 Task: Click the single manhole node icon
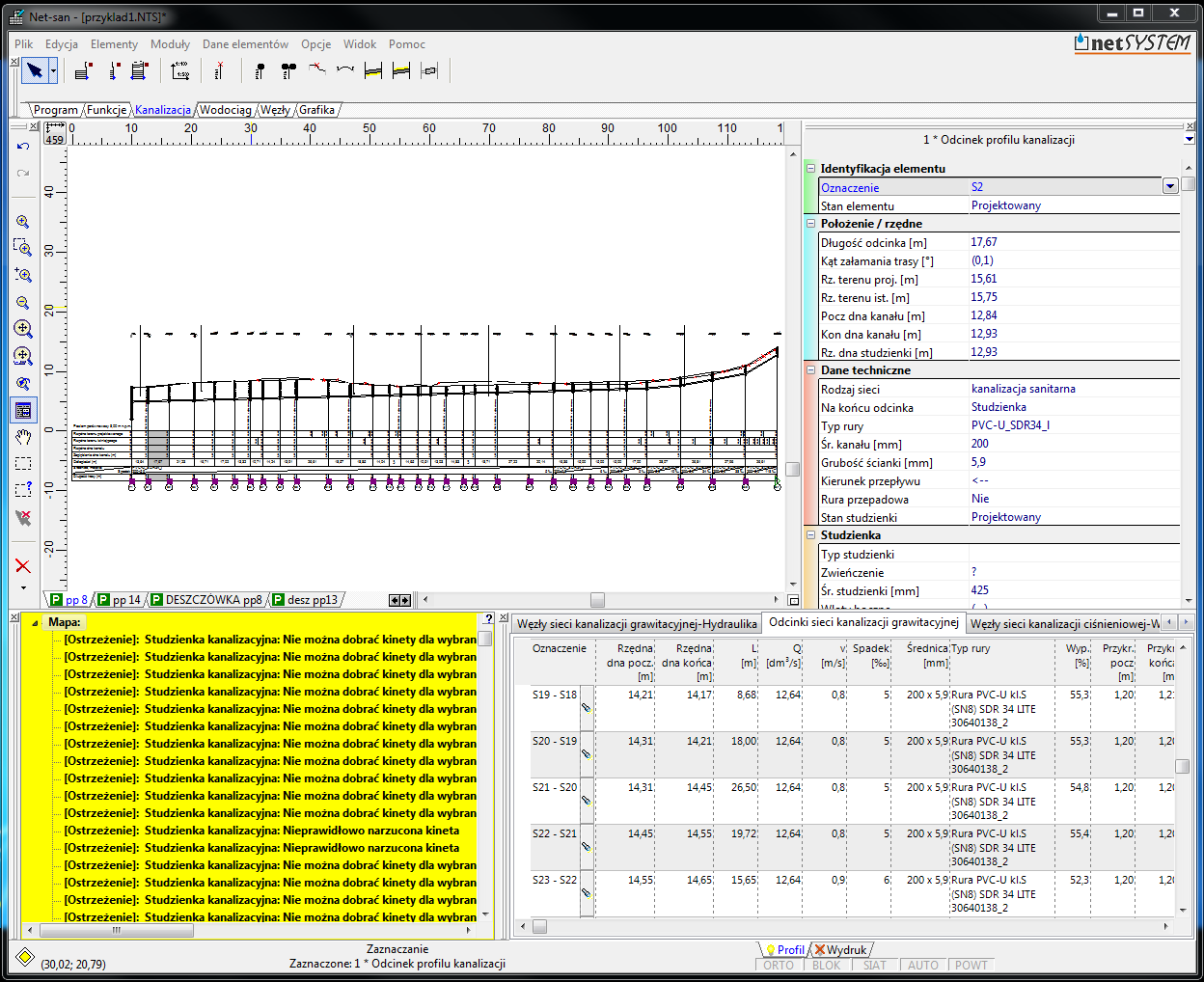click(260, 70)
